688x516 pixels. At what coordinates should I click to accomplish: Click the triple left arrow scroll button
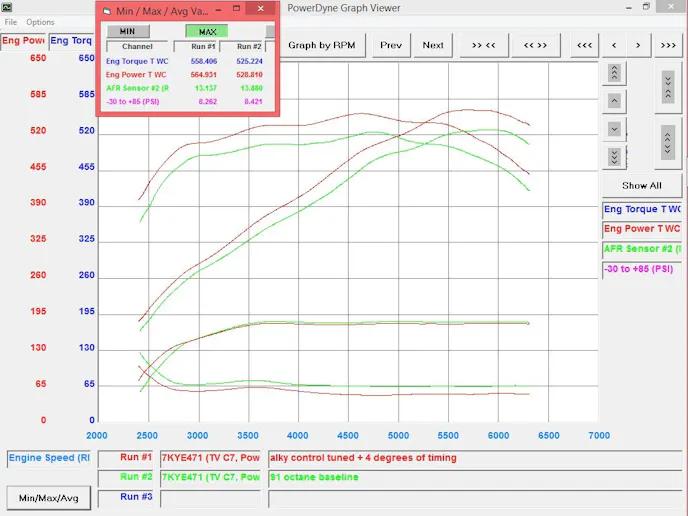point(584,45)
